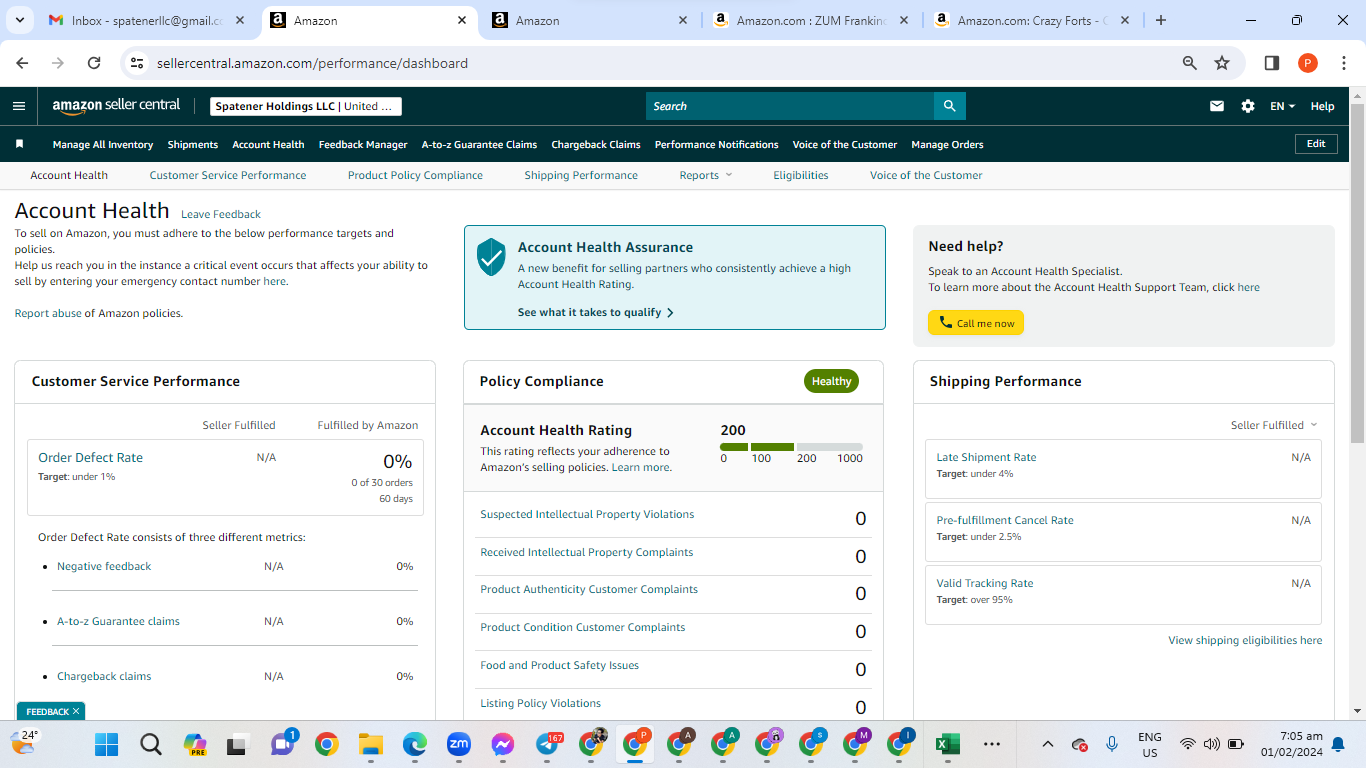Go back with the browser back arrow
Viewport: 1366px width, 768px height.
(22, 63)
